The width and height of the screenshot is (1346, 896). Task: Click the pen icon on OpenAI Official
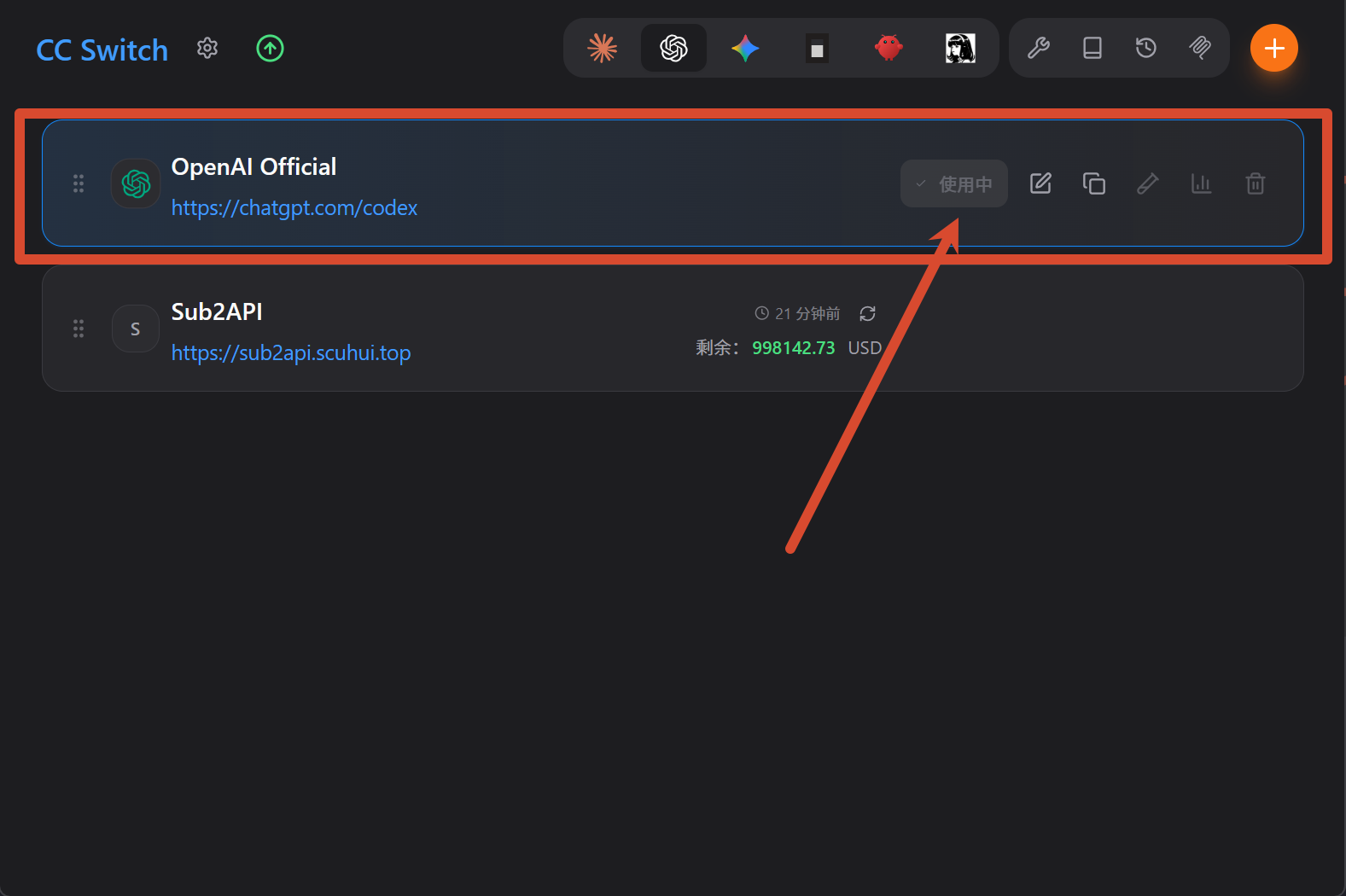[1148, 183]
